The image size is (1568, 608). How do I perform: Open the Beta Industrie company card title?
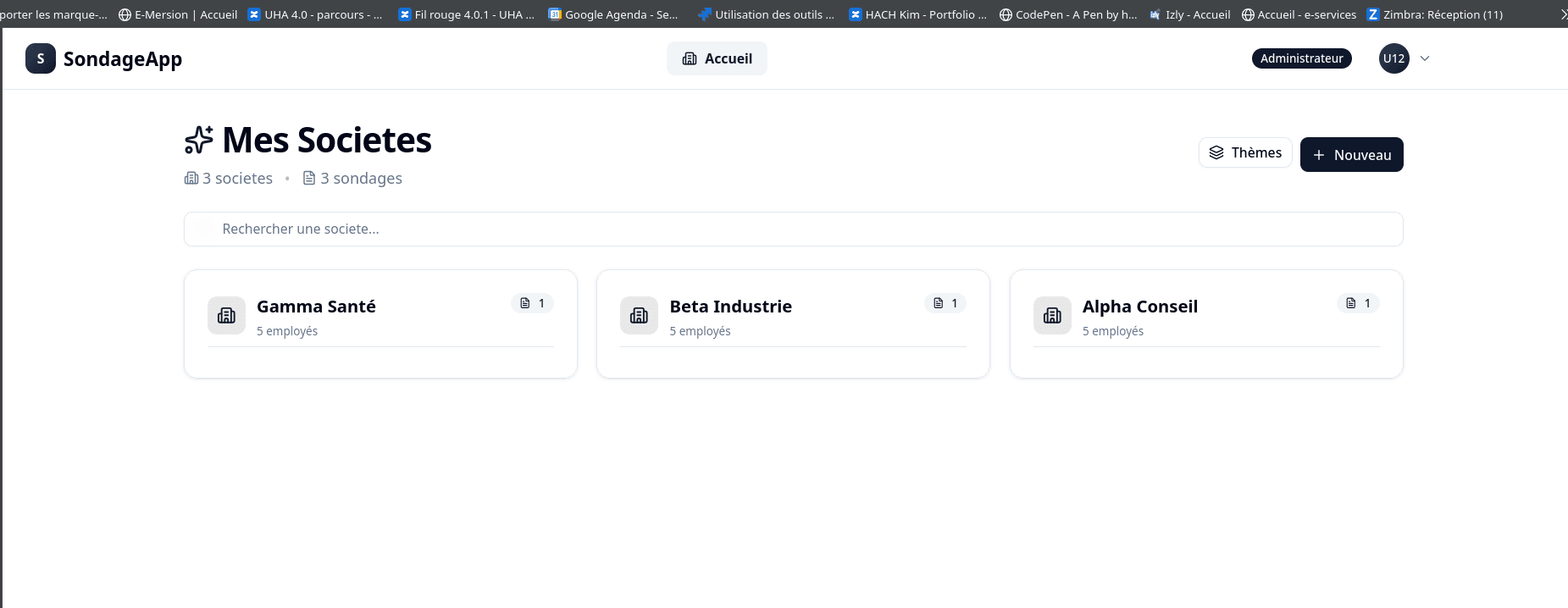[730, 307]
